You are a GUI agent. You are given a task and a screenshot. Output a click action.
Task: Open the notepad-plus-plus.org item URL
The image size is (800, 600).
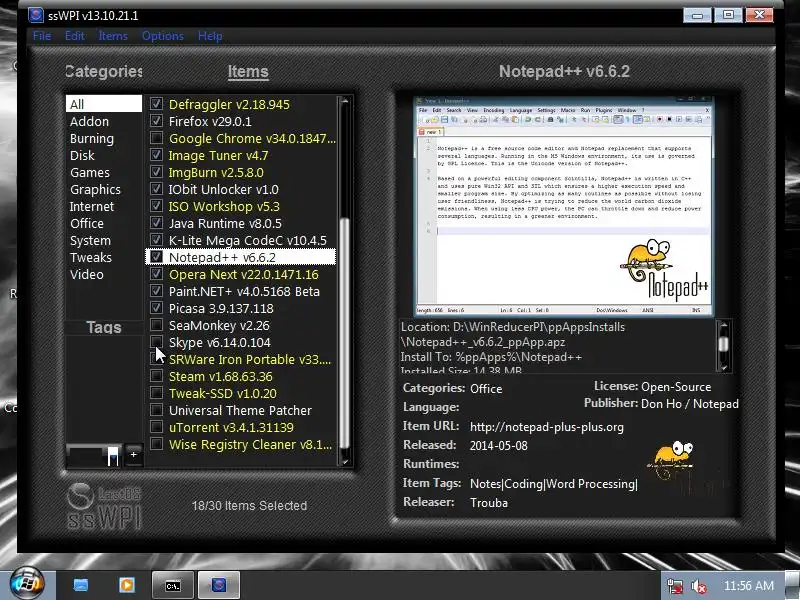click(546, 427)
